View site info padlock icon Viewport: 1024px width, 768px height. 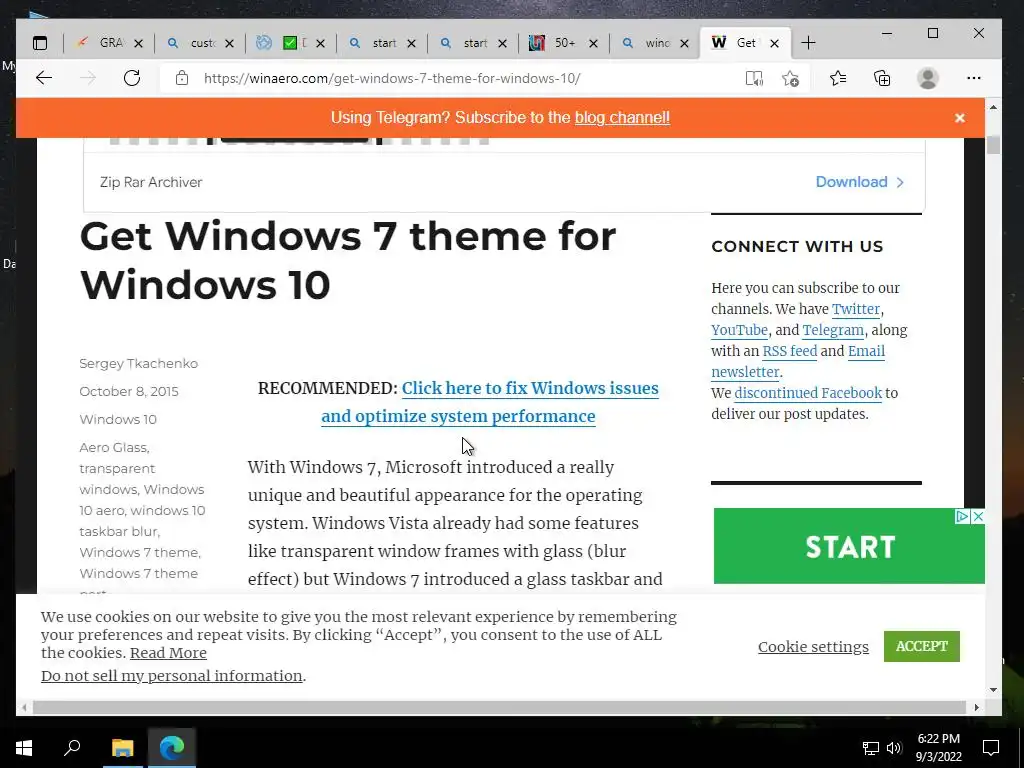[x=182, y=78]
